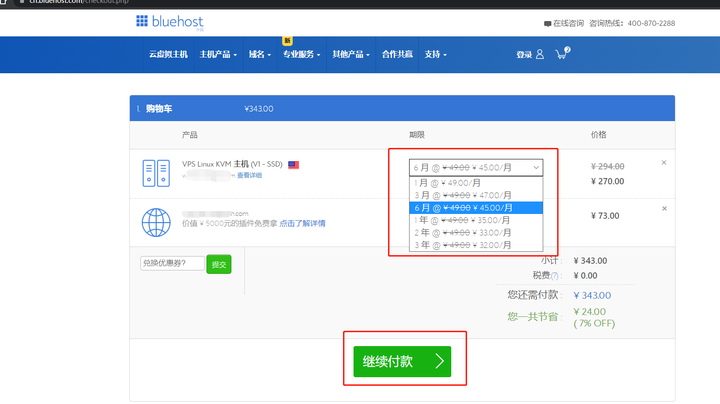The image size is (720, 404).
Task: Click the tax help question mark icon
Action: pyautogui.click(x=555, y=276)
